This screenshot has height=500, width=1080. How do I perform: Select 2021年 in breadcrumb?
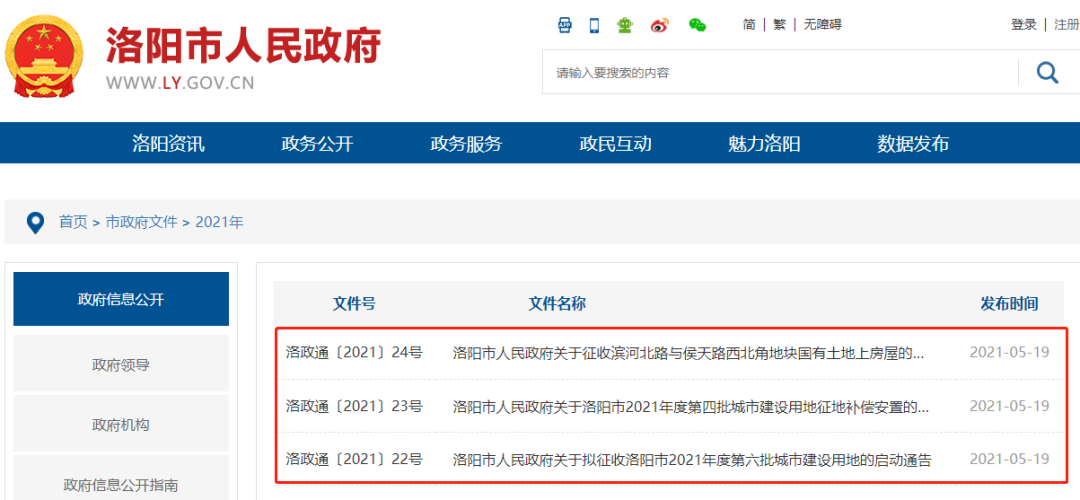[220, 222]
